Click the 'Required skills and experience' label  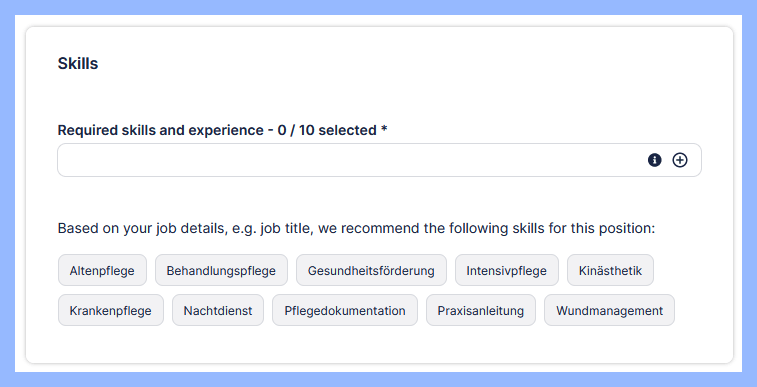tap(161, 130)
